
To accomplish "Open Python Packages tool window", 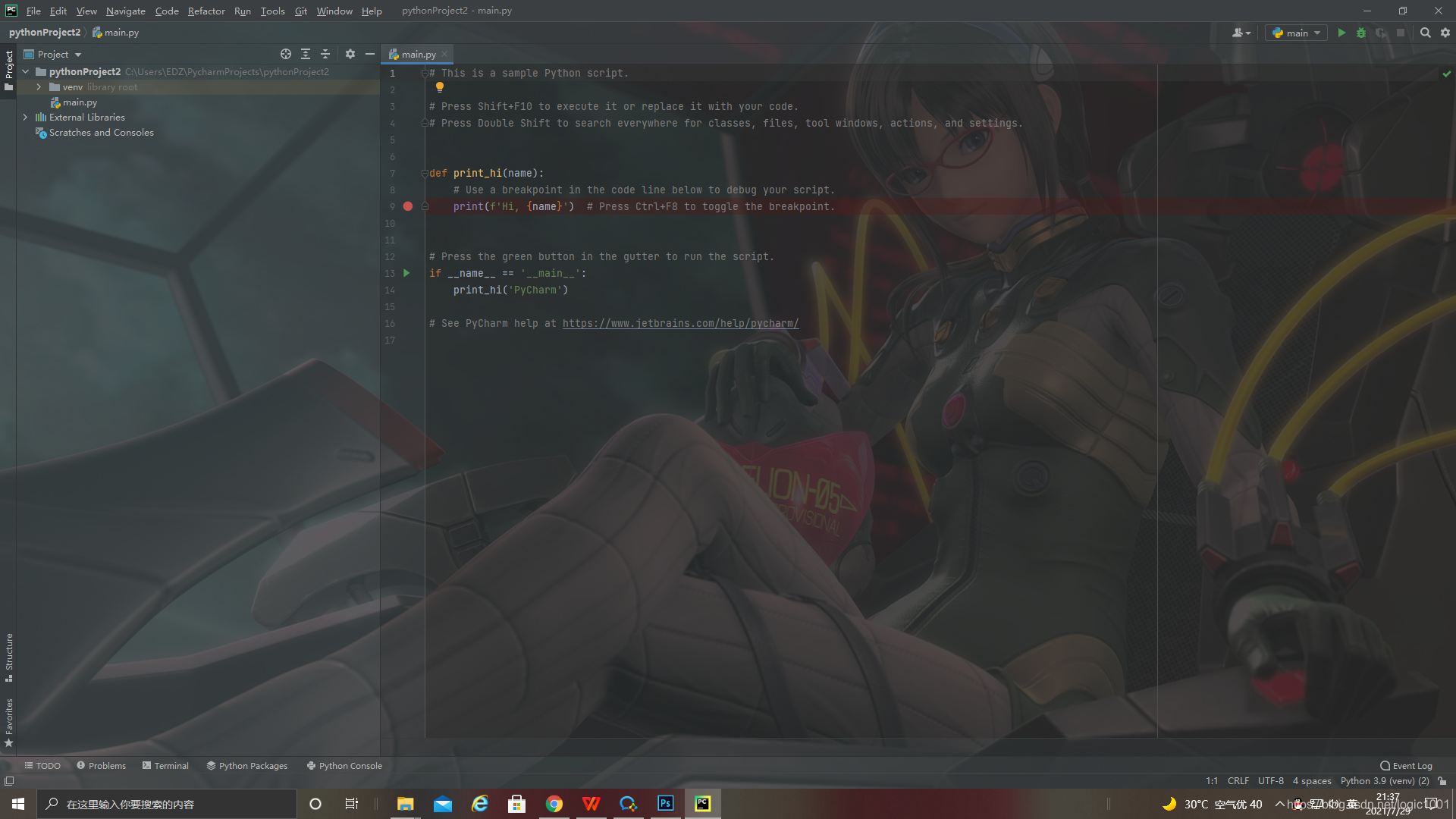I will pos(247,766).
